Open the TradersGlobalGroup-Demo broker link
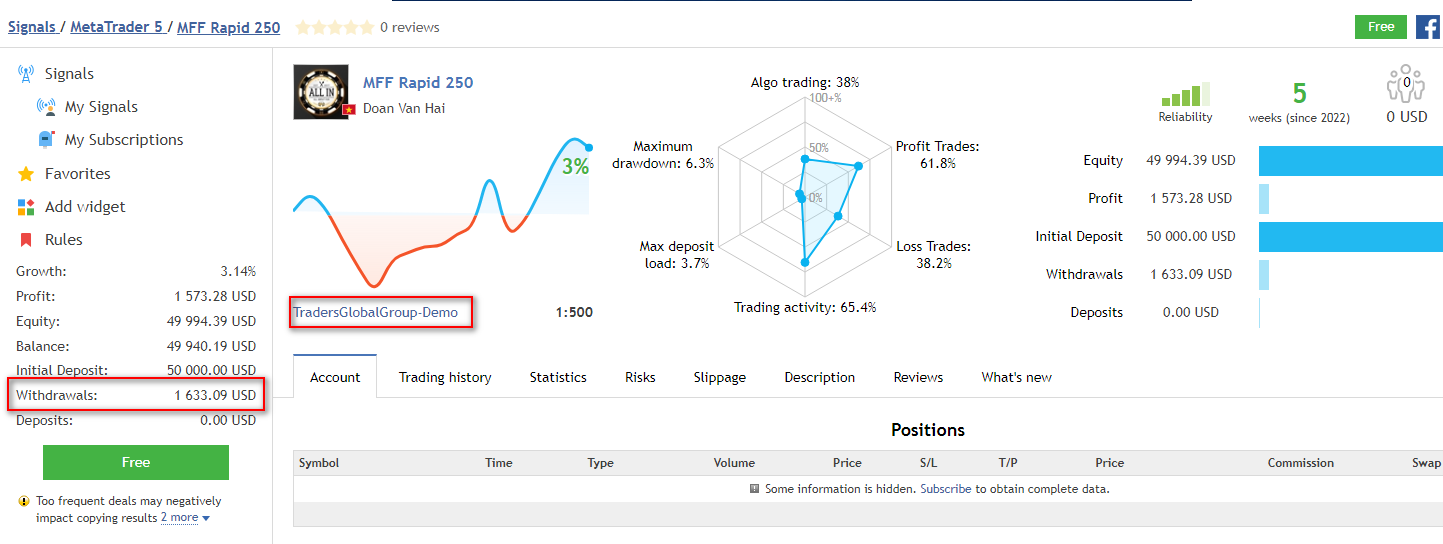 tap(375, 313)
